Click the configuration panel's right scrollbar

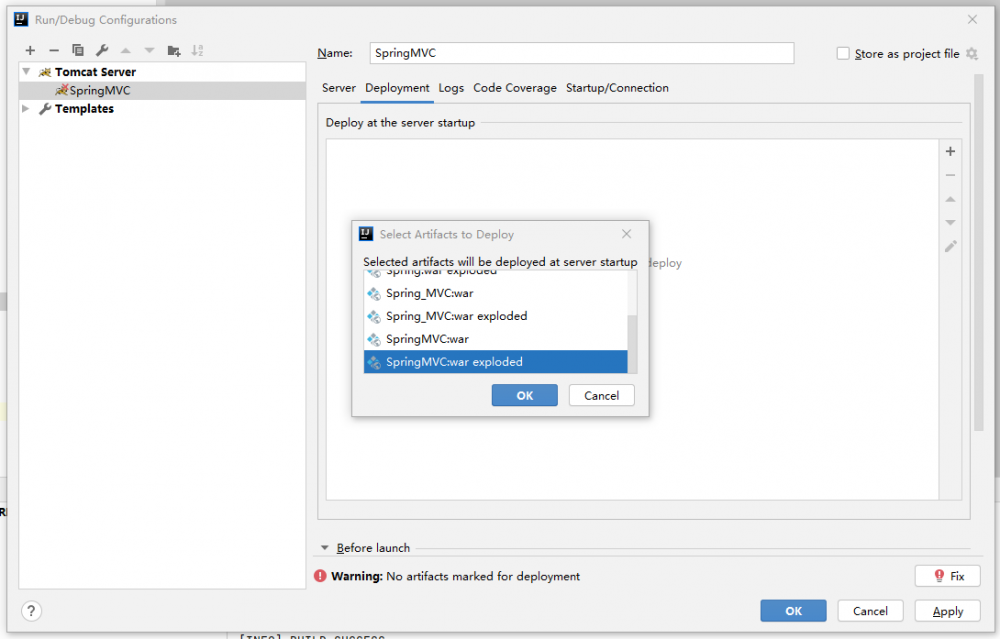(x=979, y=253)
